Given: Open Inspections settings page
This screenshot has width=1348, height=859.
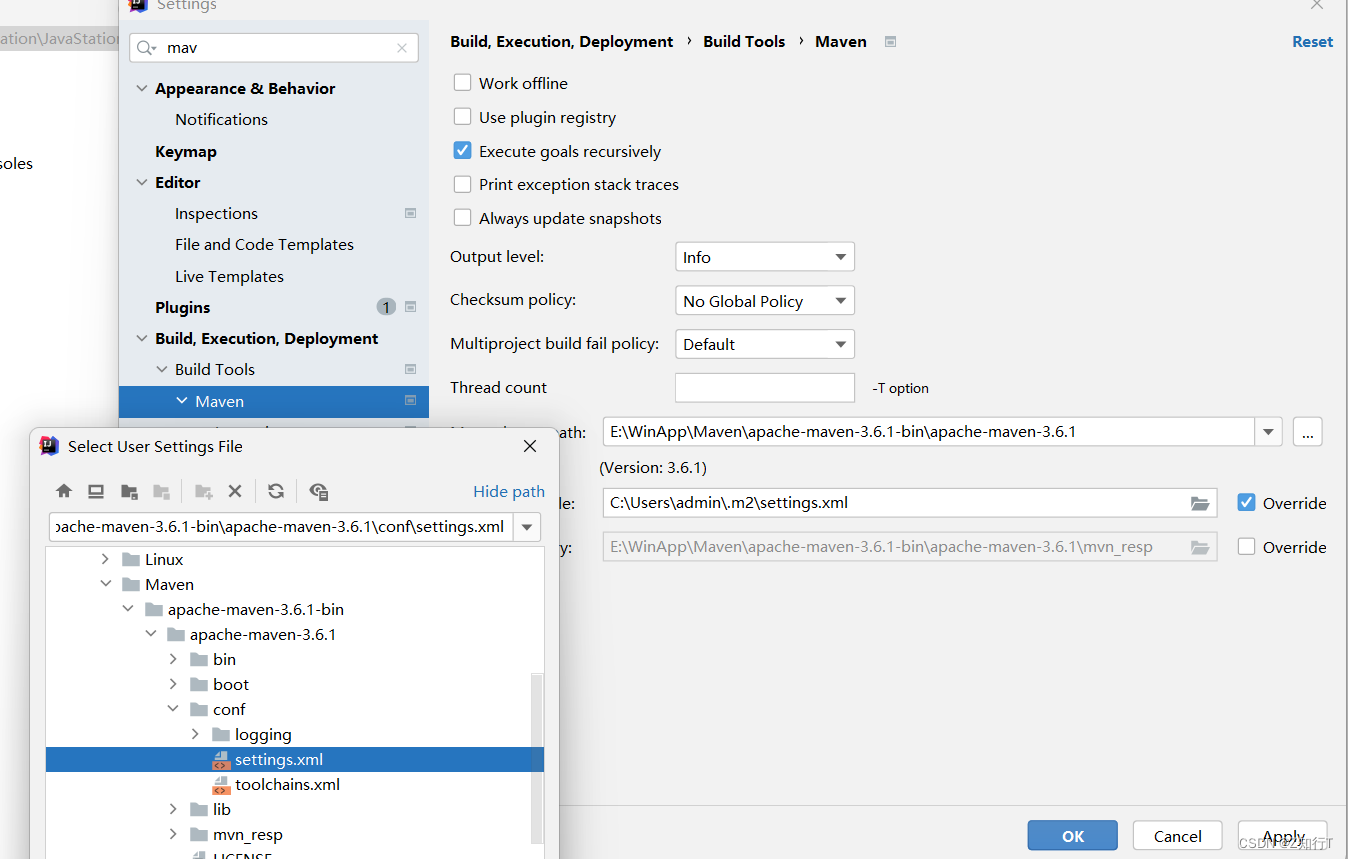Looking at the screenshot, I should click(x=216, y=213).
